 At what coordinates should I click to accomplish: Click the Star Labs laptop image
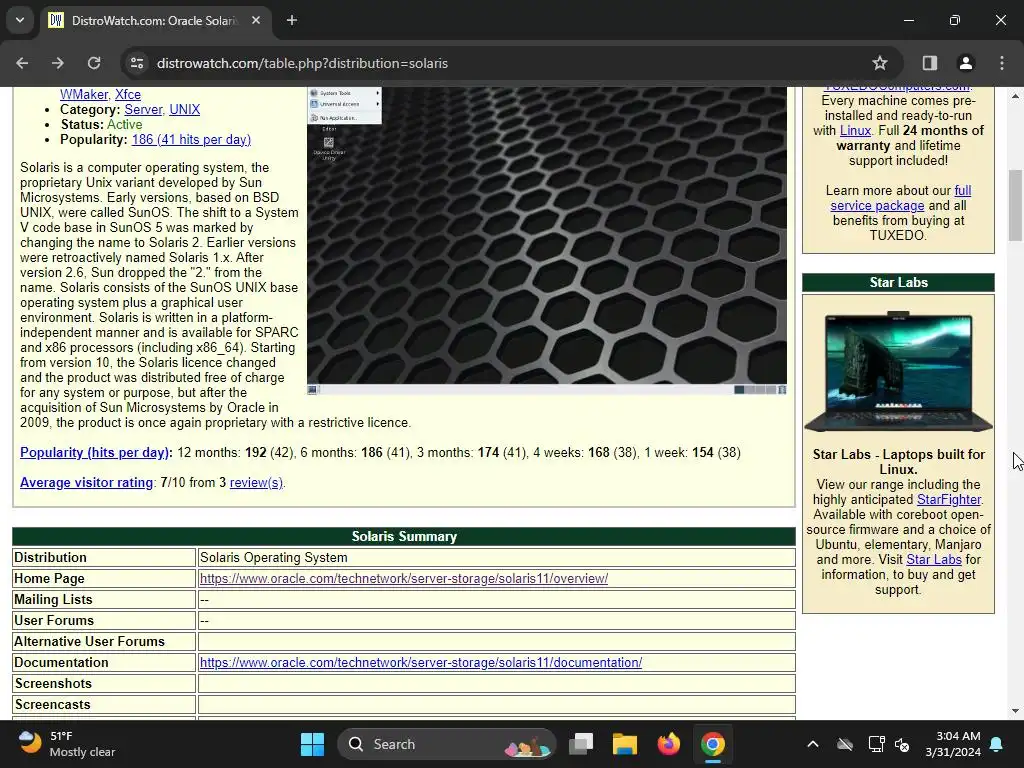pyautogui.click(x=899, y=372)
